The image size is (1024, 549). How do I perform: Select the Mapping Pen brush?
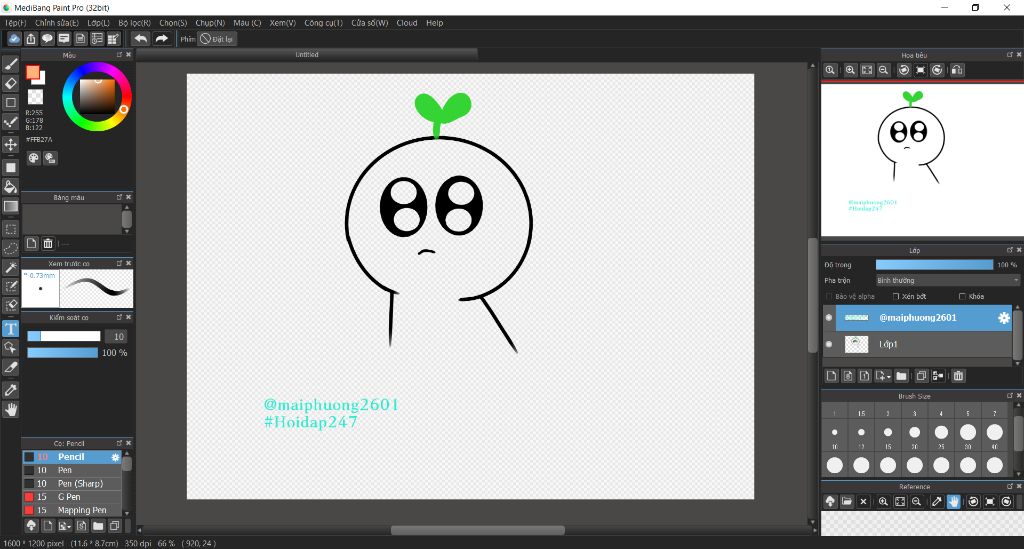coord(72,510)
